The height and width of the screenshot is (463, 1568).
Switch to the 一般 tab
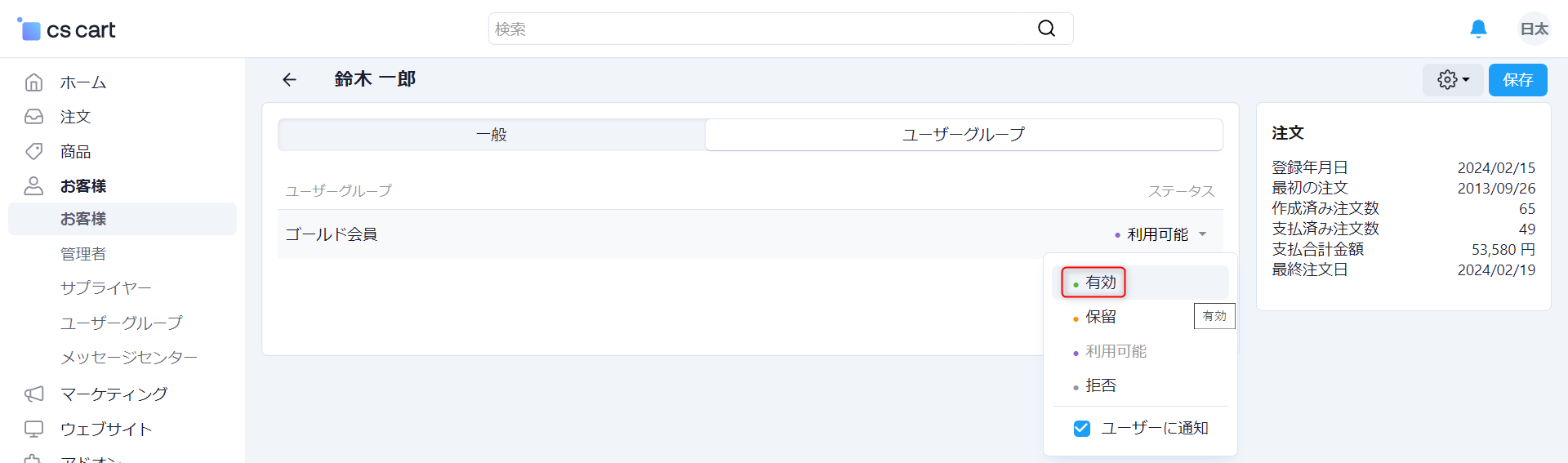tap(492, 135)
